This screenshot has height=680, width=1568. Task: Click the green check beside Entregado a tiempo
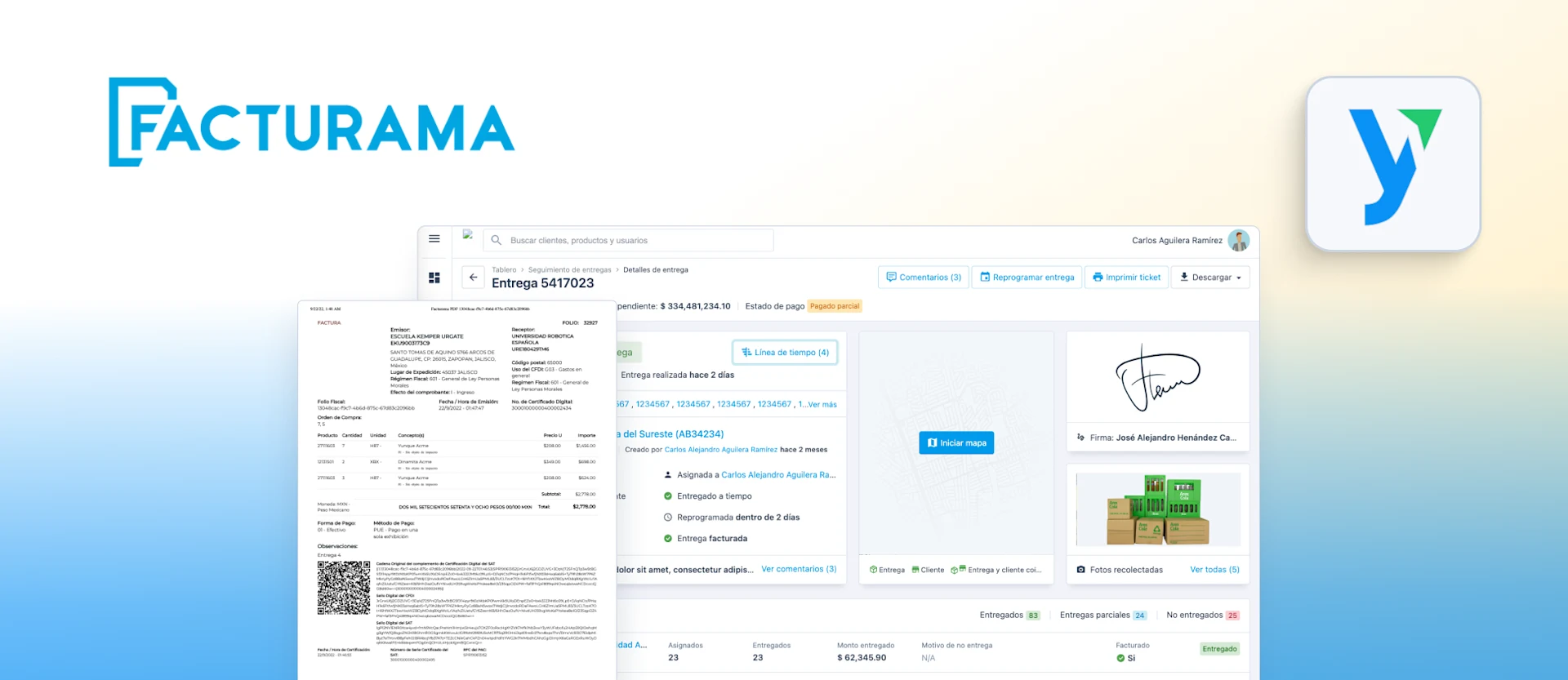click(668, 496)
